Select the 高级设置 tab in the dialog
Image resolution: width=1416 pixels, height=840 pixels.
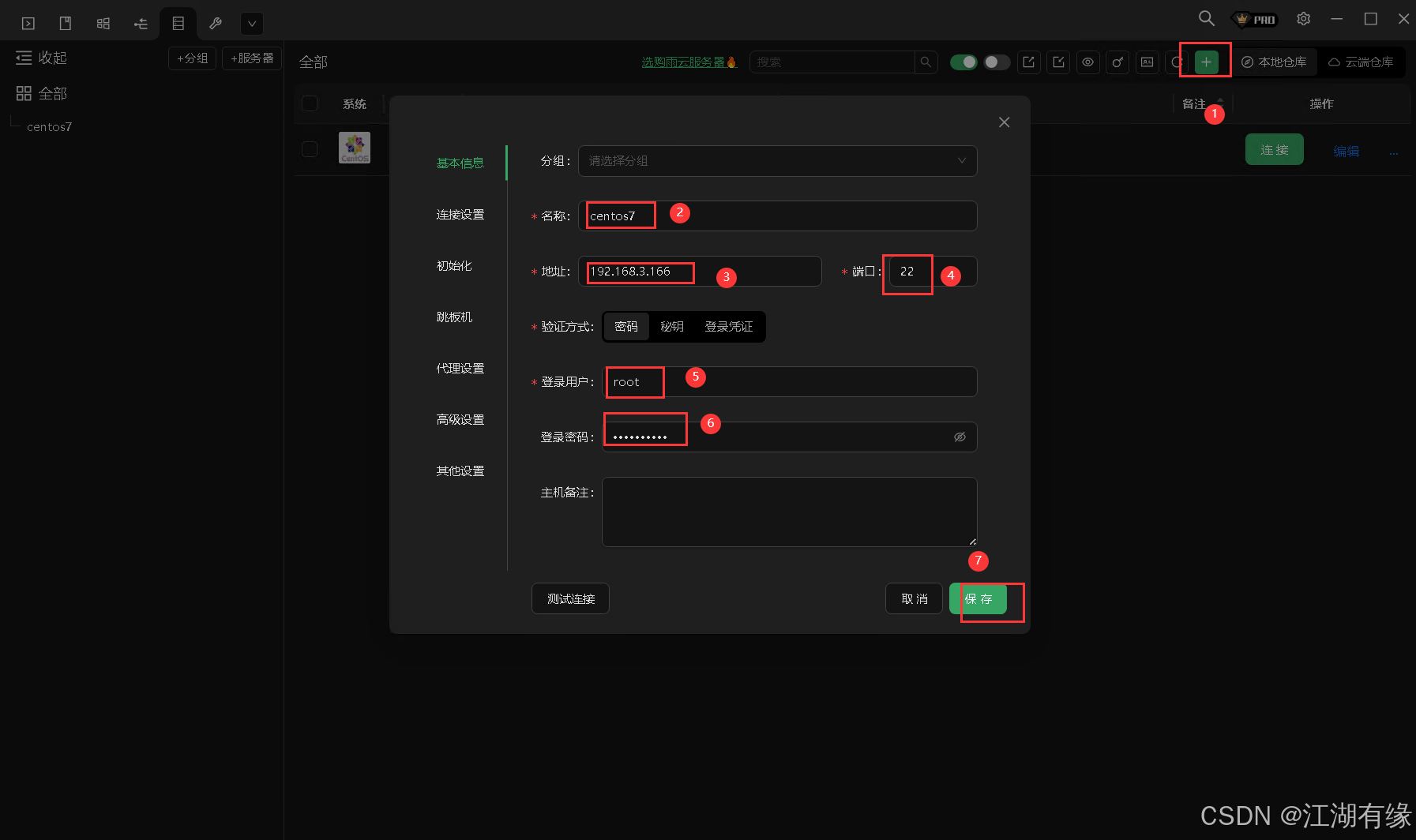[460, 420]
